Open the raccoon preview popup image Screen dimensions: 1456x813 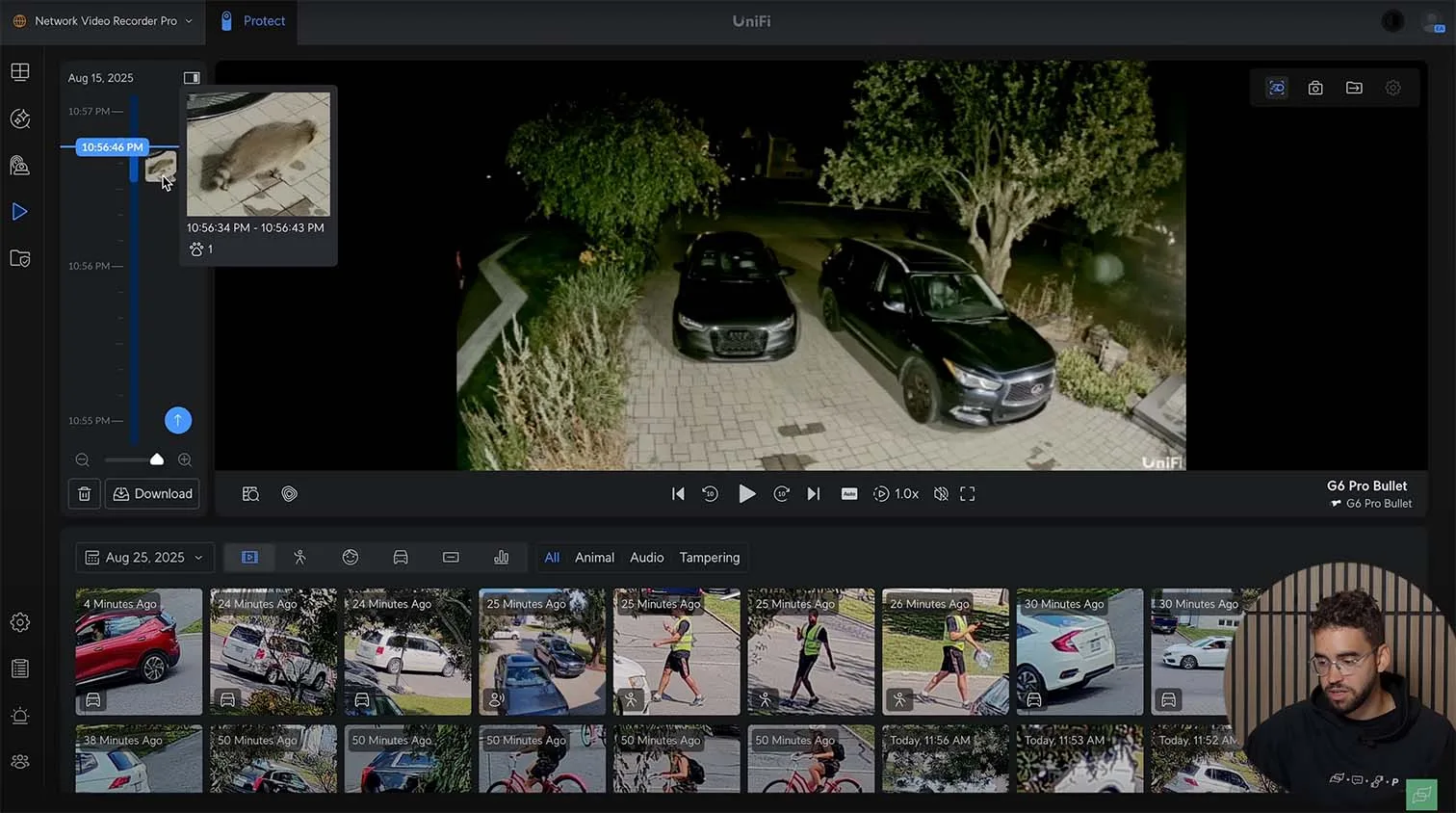pyautogui.click(x=258, y=154)
